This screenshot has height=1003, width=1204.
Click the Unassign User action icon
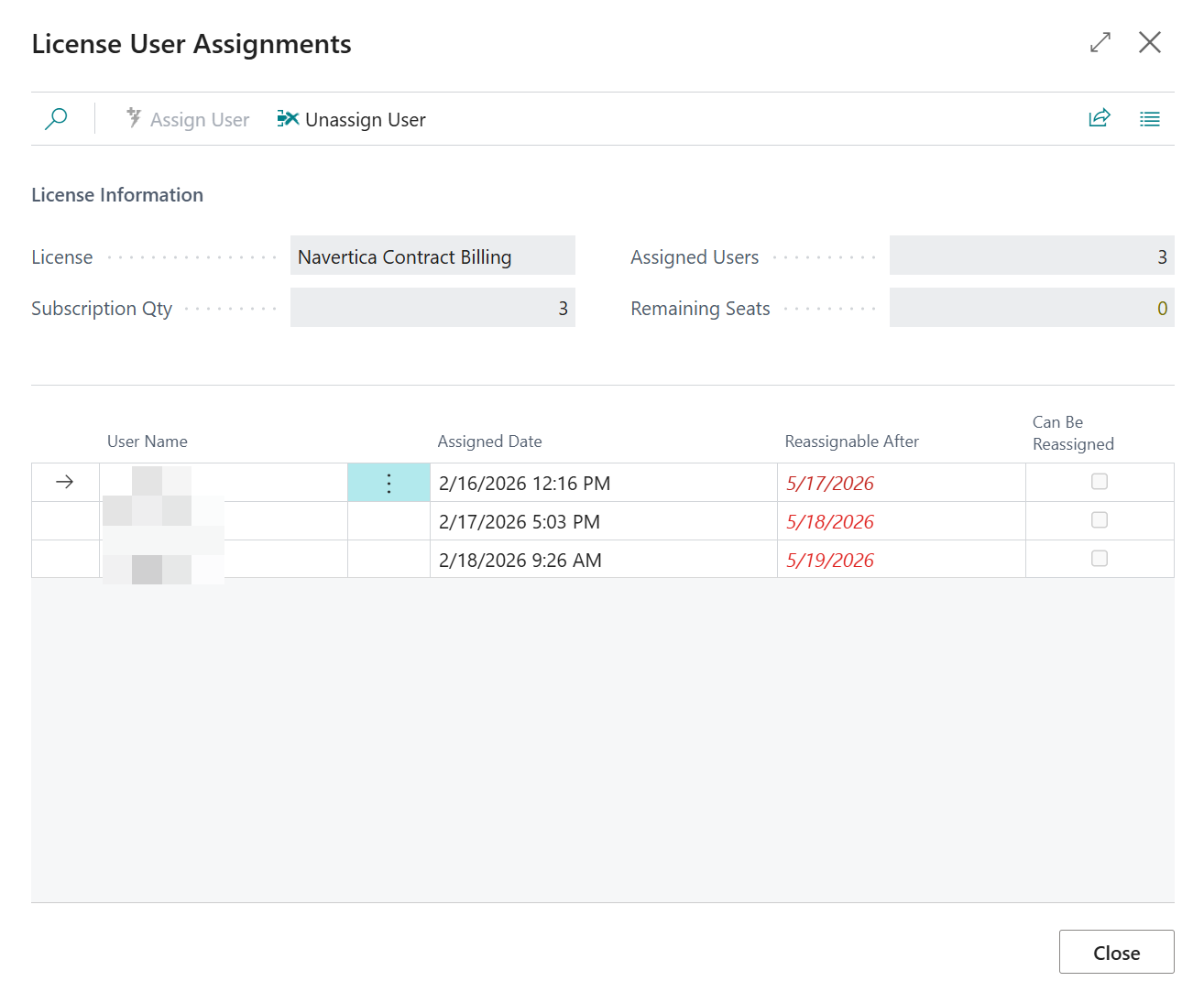(x=287, y=118)
